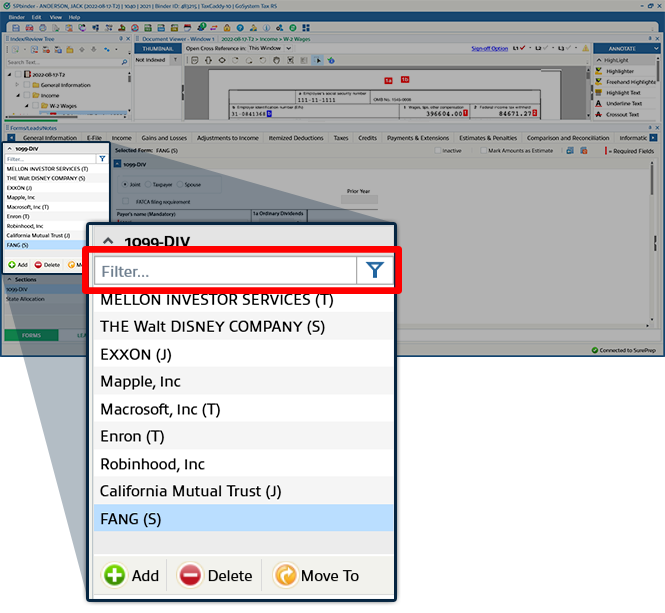Collapse the 1099-DIV list header chevron
This screenshot has height=613, width=665.
[108, 242]
